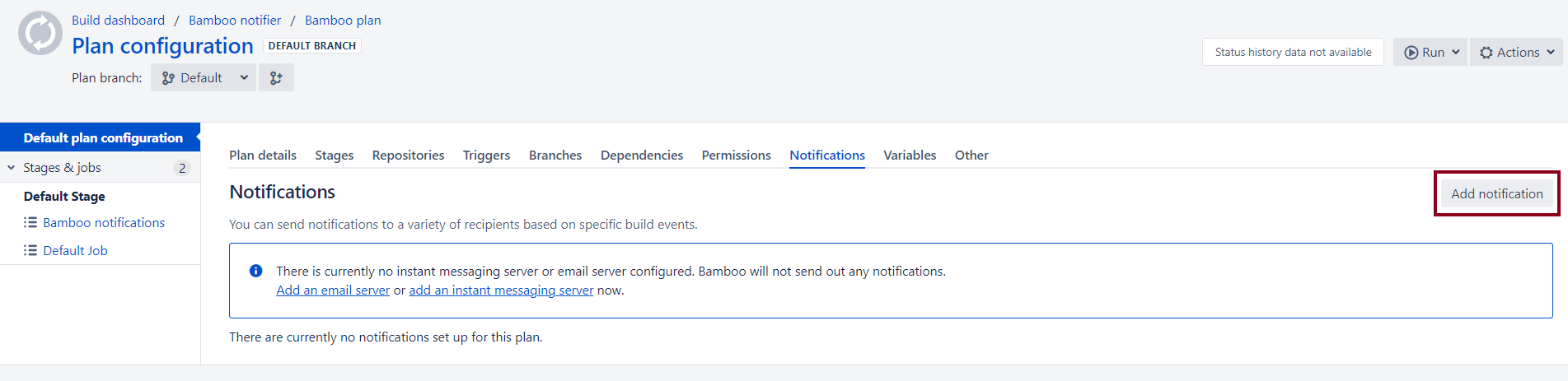This screenshot has width=1568, height=381.
Task: Switch to the Triggers tab
Action: tap(486, 155)
